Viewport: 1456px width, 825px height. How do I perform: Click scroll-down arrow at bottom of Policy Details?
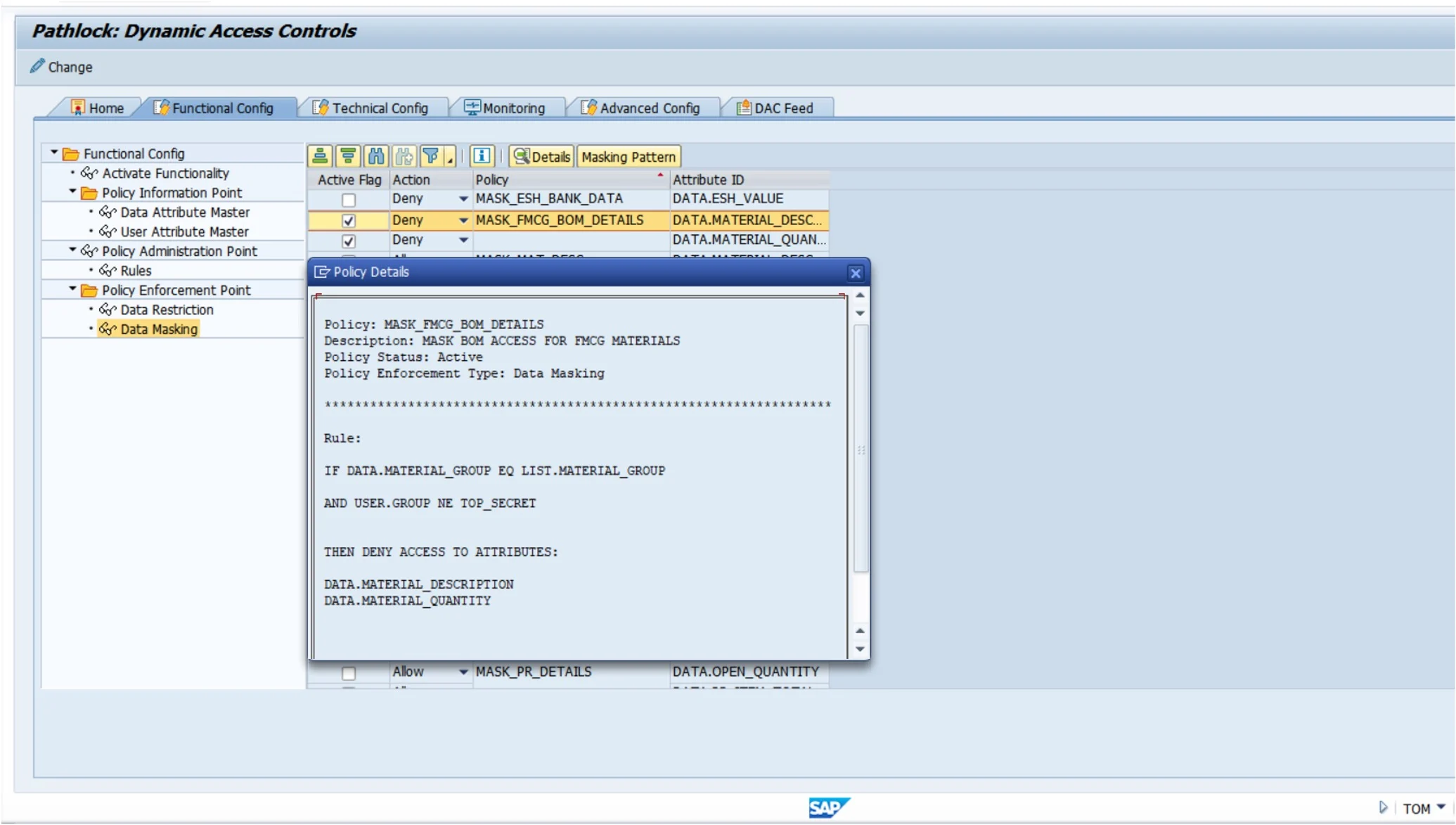click(860, 649)
